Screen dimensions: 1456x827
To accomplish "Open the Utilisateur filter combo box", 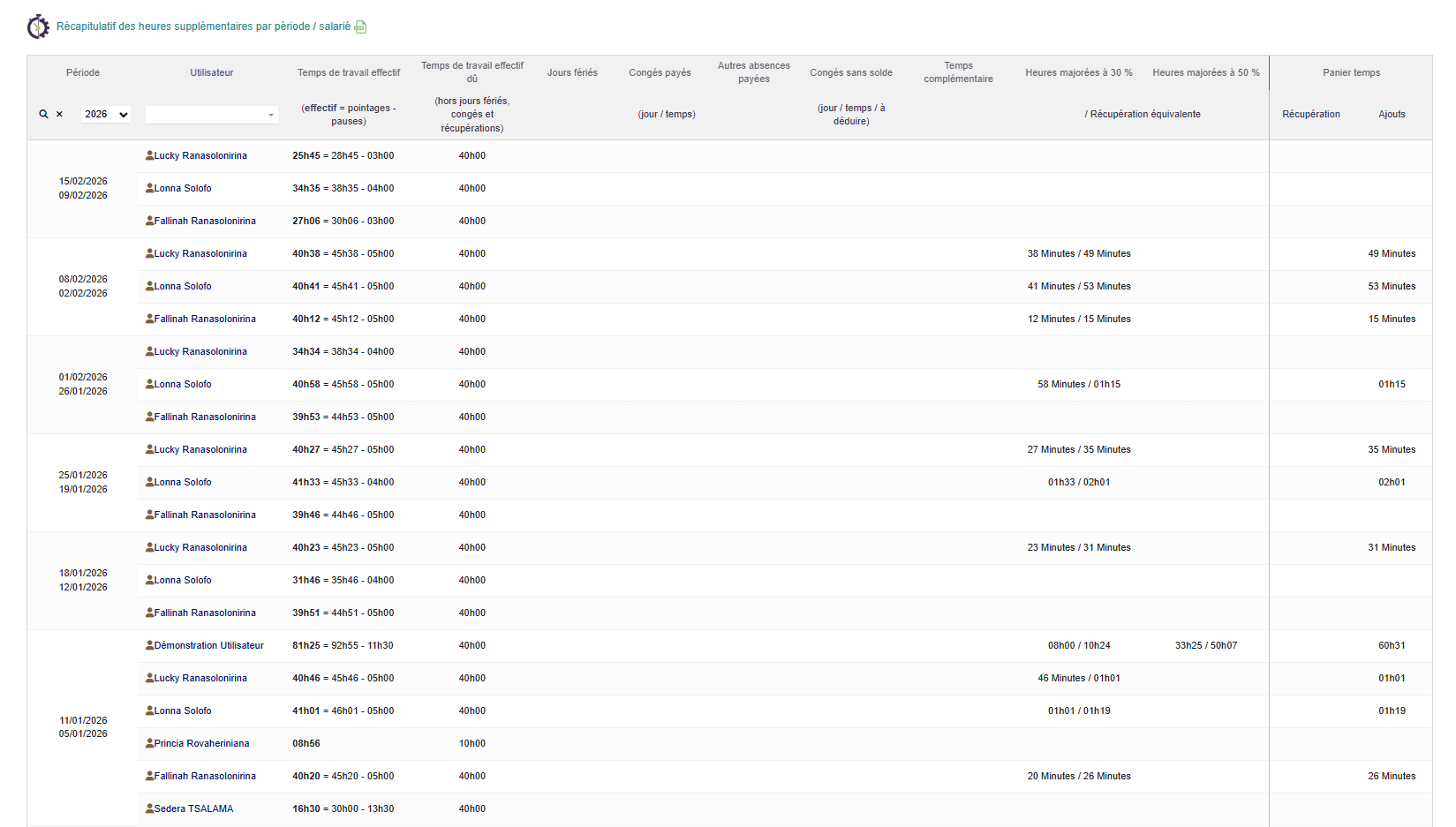I will (211, 115).
